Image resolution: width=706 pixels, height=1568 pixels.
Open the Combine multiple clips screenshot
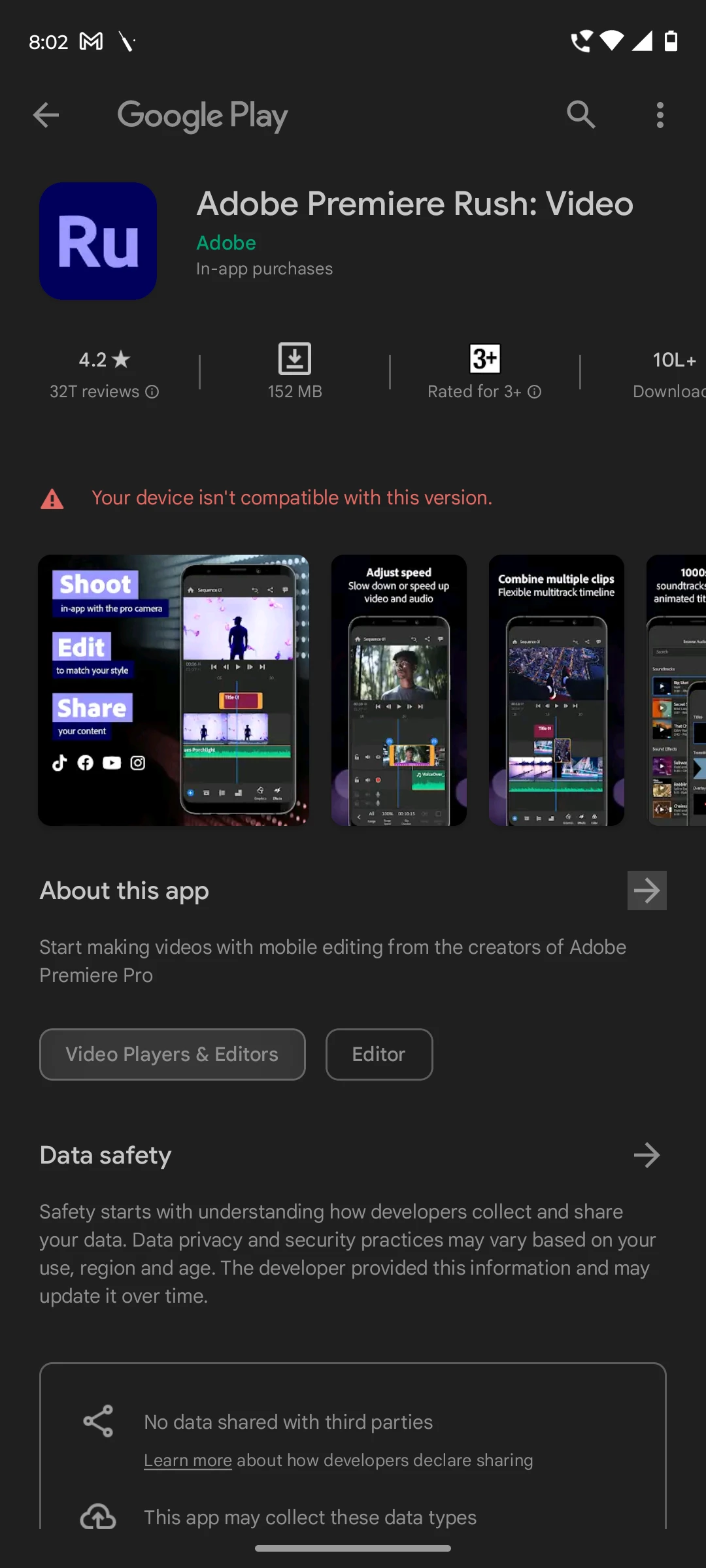pos(556,691)
